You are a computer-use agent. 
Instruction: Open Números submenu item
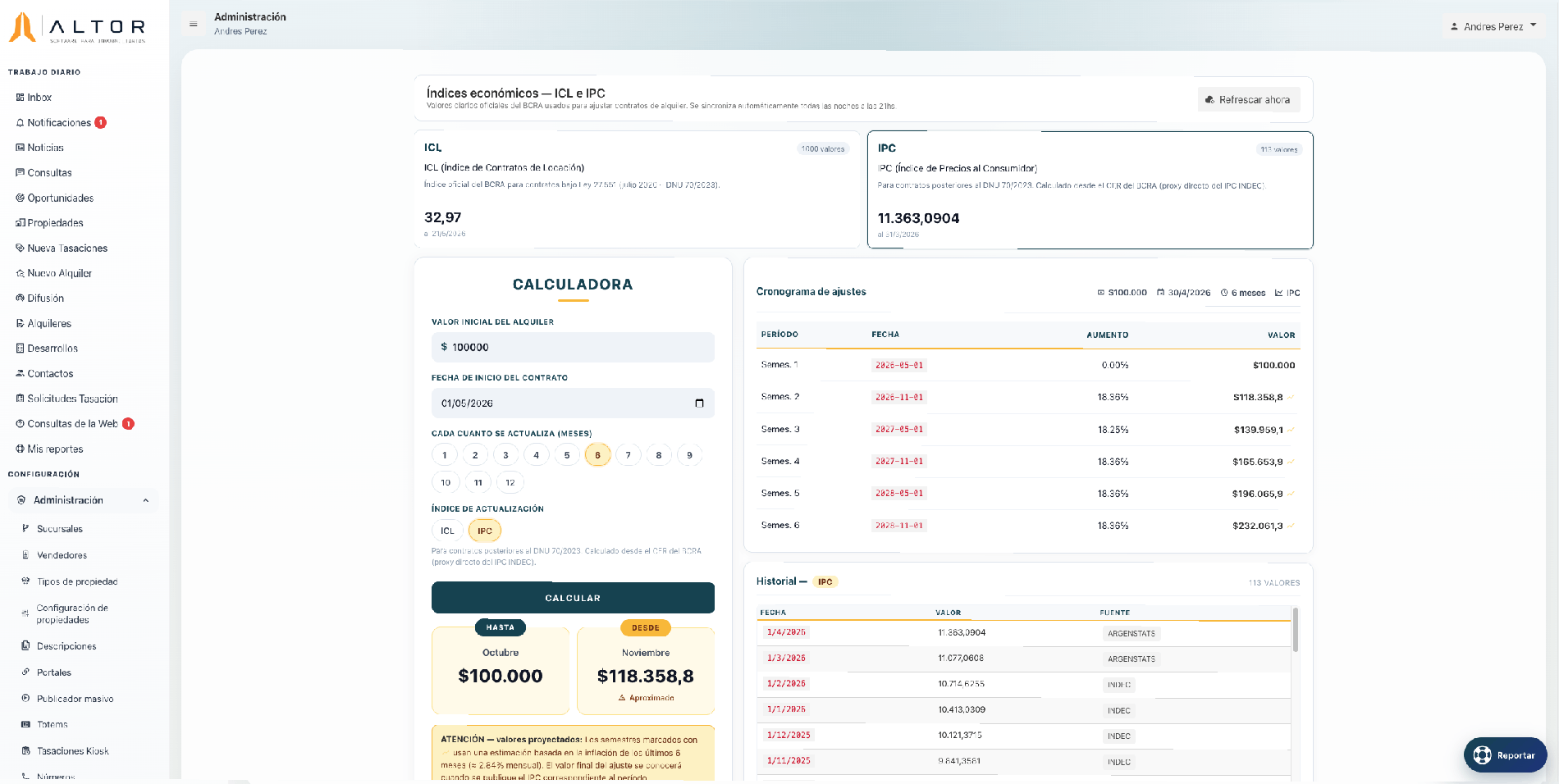[56, 777]
